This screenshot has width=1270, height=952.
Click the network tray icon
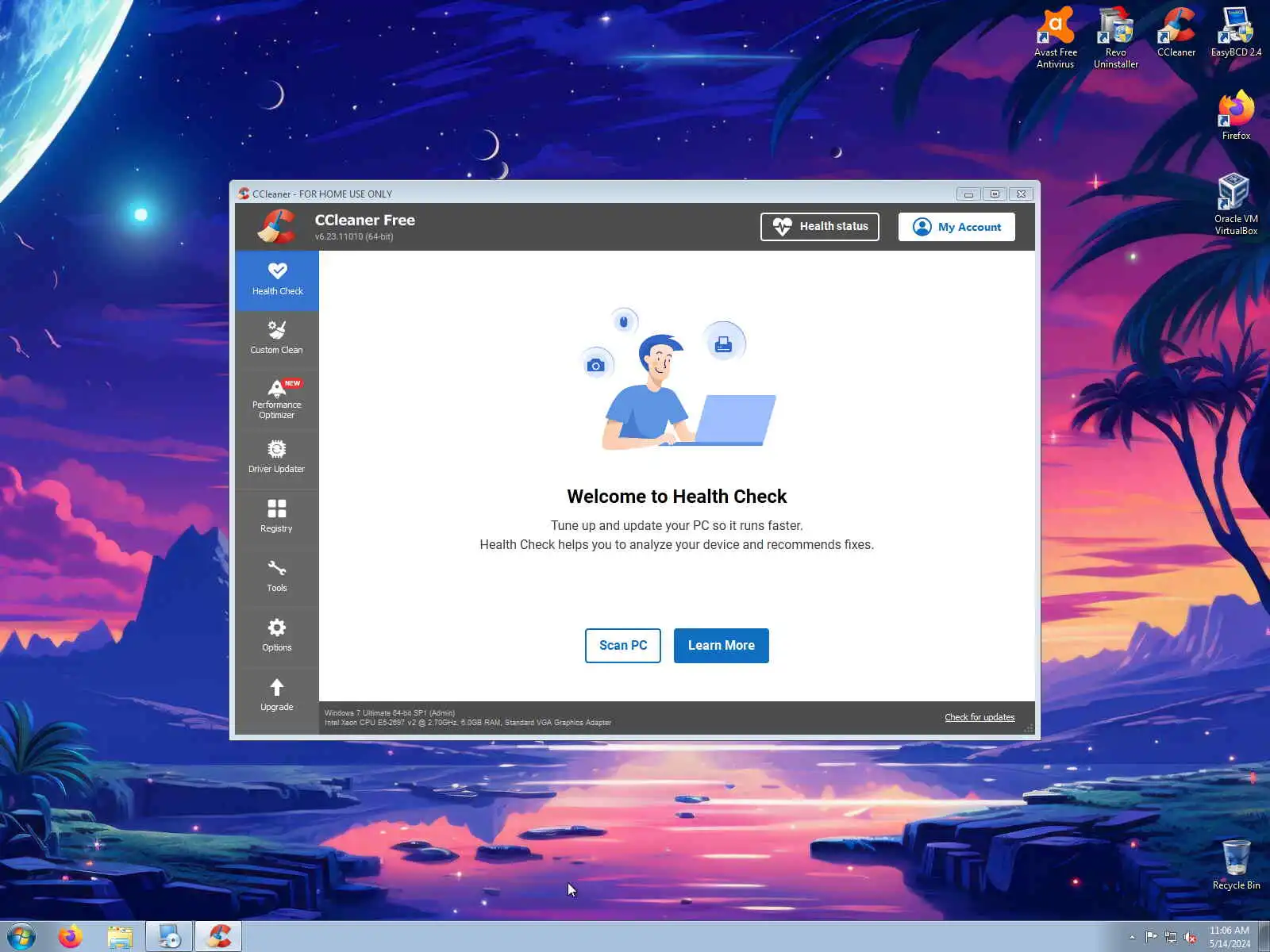point(1171,937)
